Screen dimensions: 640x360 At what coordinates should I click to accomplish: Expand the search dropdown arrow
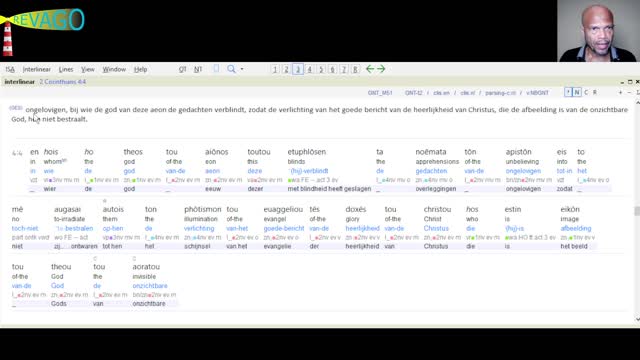pos(242,69)
